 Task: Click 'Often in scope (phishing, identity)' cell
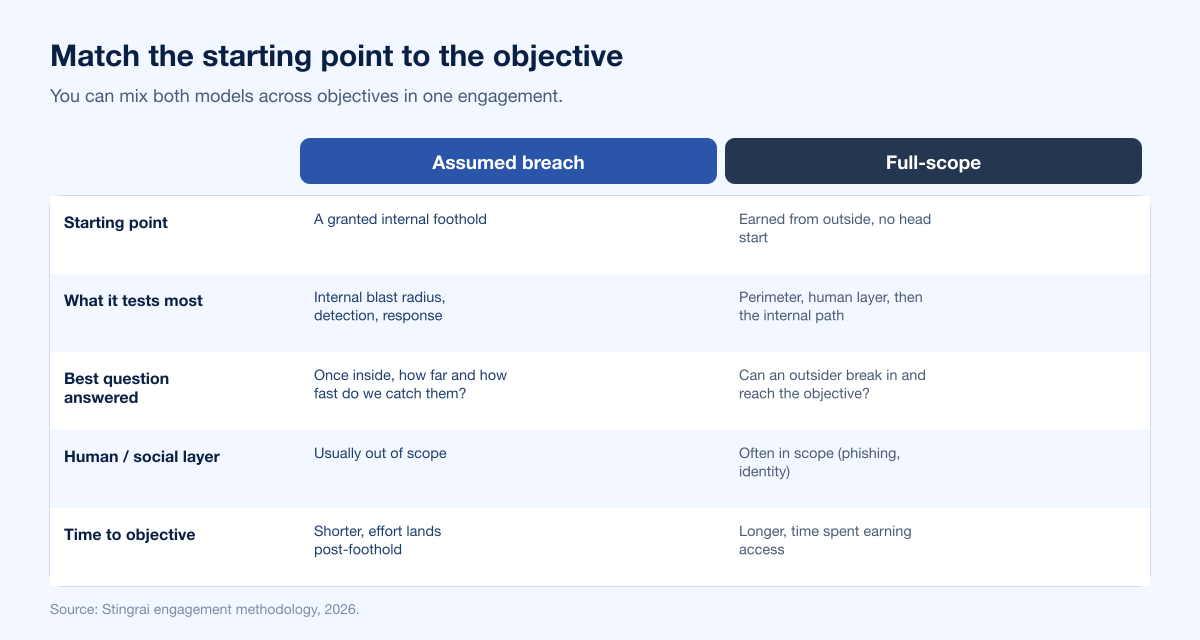coord(820,462)
